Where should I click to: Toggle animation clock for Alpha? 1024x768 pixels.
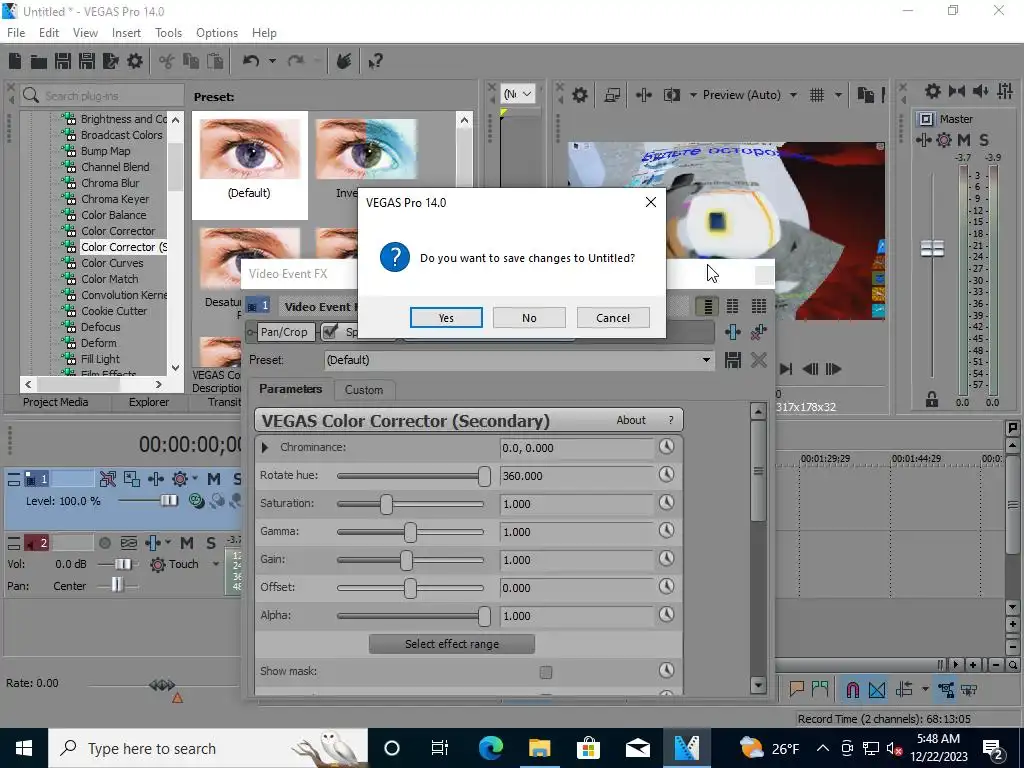pyautogui.click(x=666, y=615)
